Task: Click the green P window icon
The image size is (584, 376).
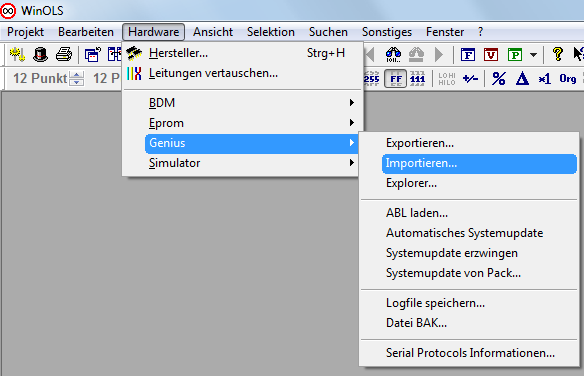Action: [515, 55]
